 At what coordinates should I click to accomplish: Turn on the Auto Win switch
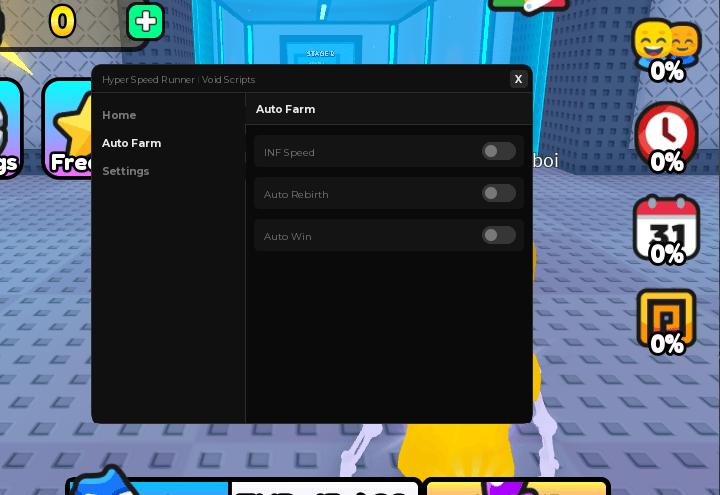(499, 235)
